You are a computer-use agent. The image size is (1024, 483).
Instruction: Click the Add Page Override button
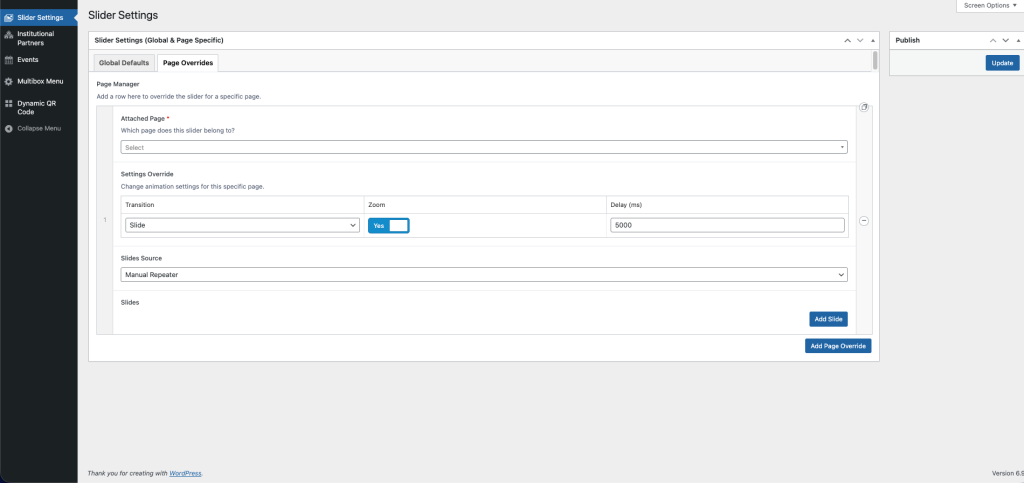click(838, 346)
